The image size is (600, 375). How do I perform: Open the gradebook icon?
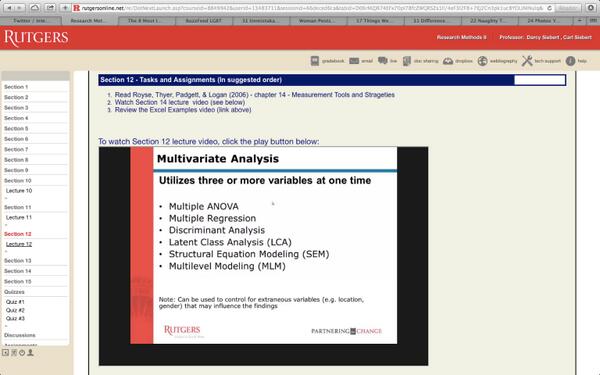coord(315,61)
